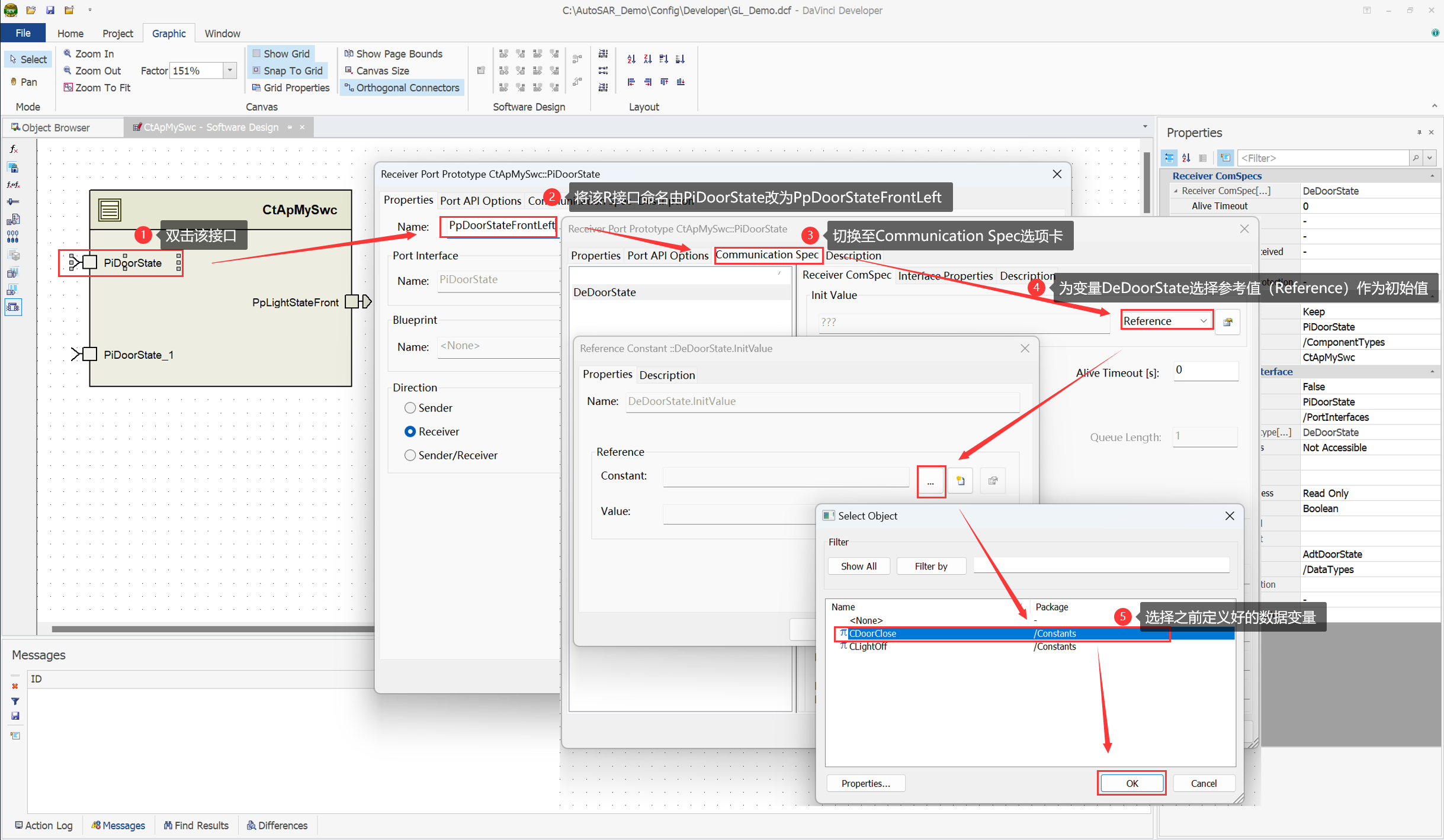Click OK in Select Object dialog
This screenshot has width=1444, height=840.
[1131, 783]
